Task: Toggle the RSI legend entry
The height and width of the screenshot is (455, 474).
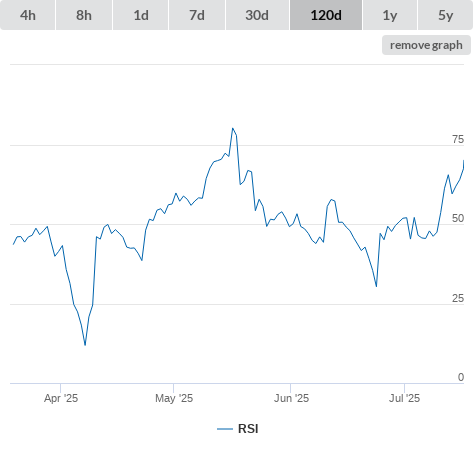Action: coord(238,429)
